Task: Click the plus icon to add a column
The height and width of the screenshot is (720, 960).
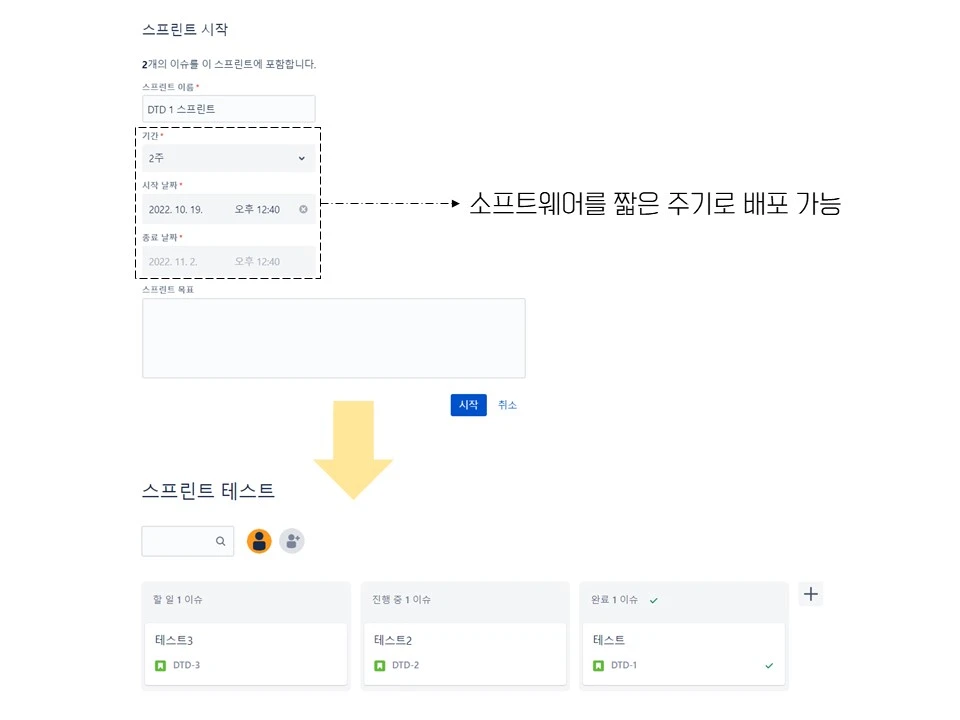Action: point(810,594)
